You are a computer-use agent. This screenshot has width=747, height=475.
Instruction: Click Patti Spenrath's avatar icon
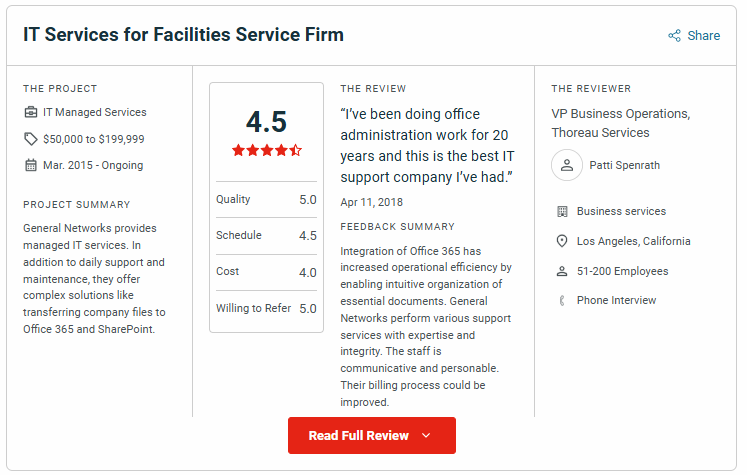tap(567, 165)
